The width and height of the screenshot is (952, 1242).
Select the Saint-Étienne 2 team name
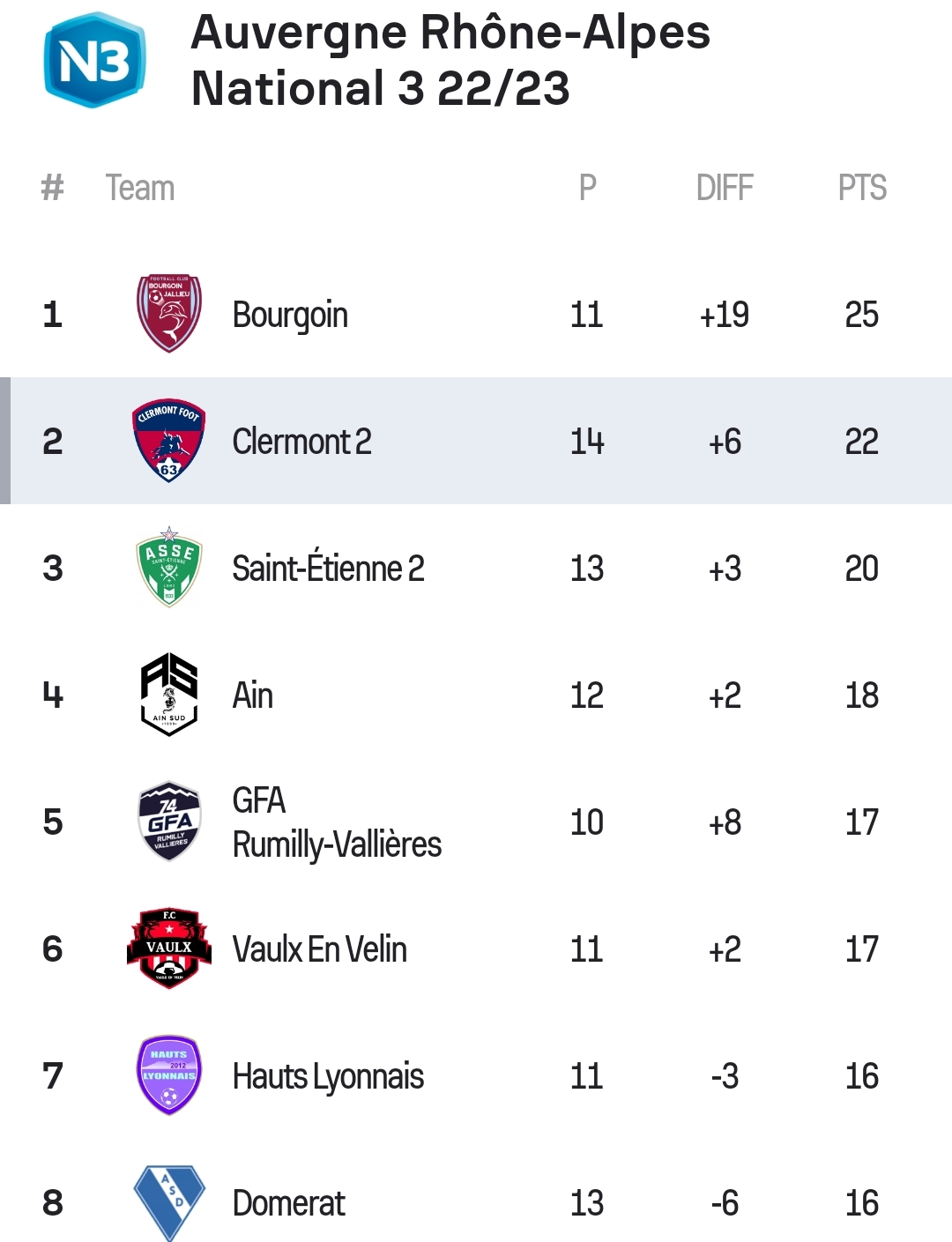328,568
